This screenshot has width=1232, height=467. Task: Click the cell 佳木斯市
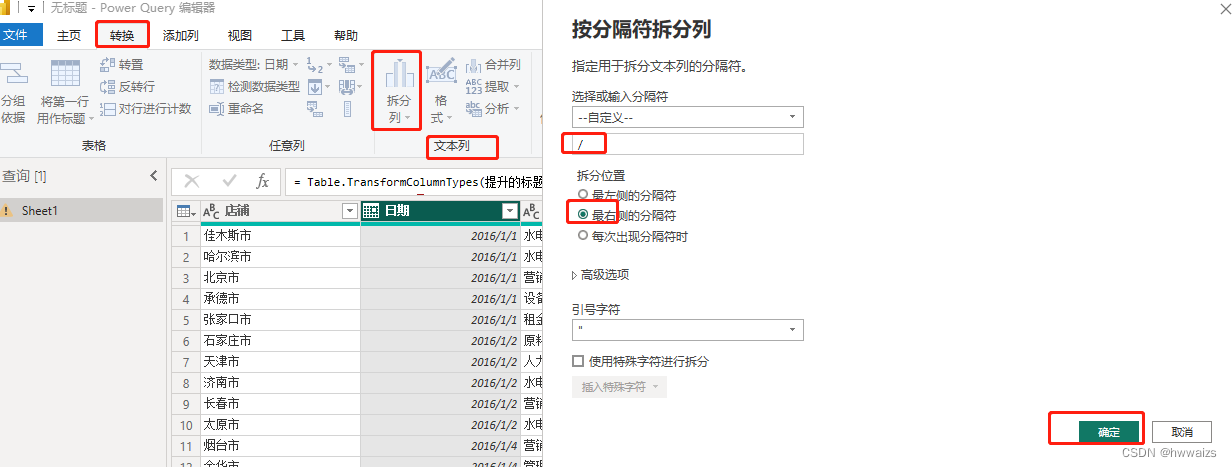[281, 236]
